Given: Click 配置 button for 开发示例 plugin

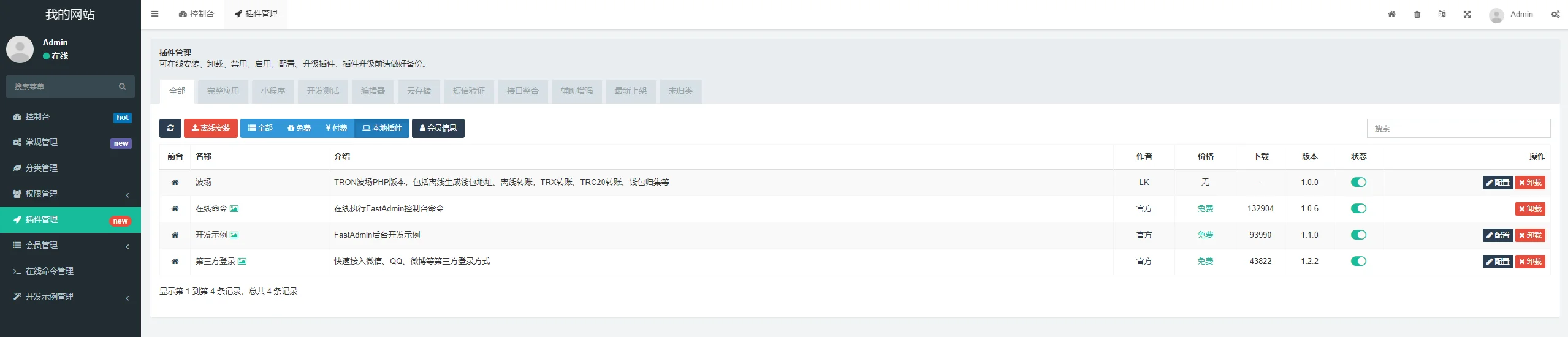Looking at the screenshot, I should pyautogui.click(x=1497, y=235).
